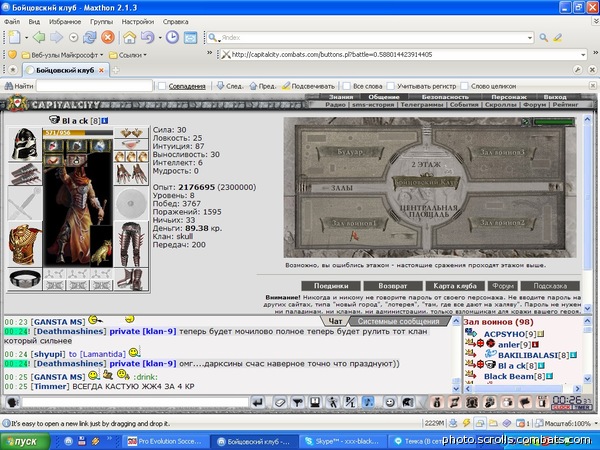Click the green Back navigation arrow

pyautogui.click(x=39, y=38)
